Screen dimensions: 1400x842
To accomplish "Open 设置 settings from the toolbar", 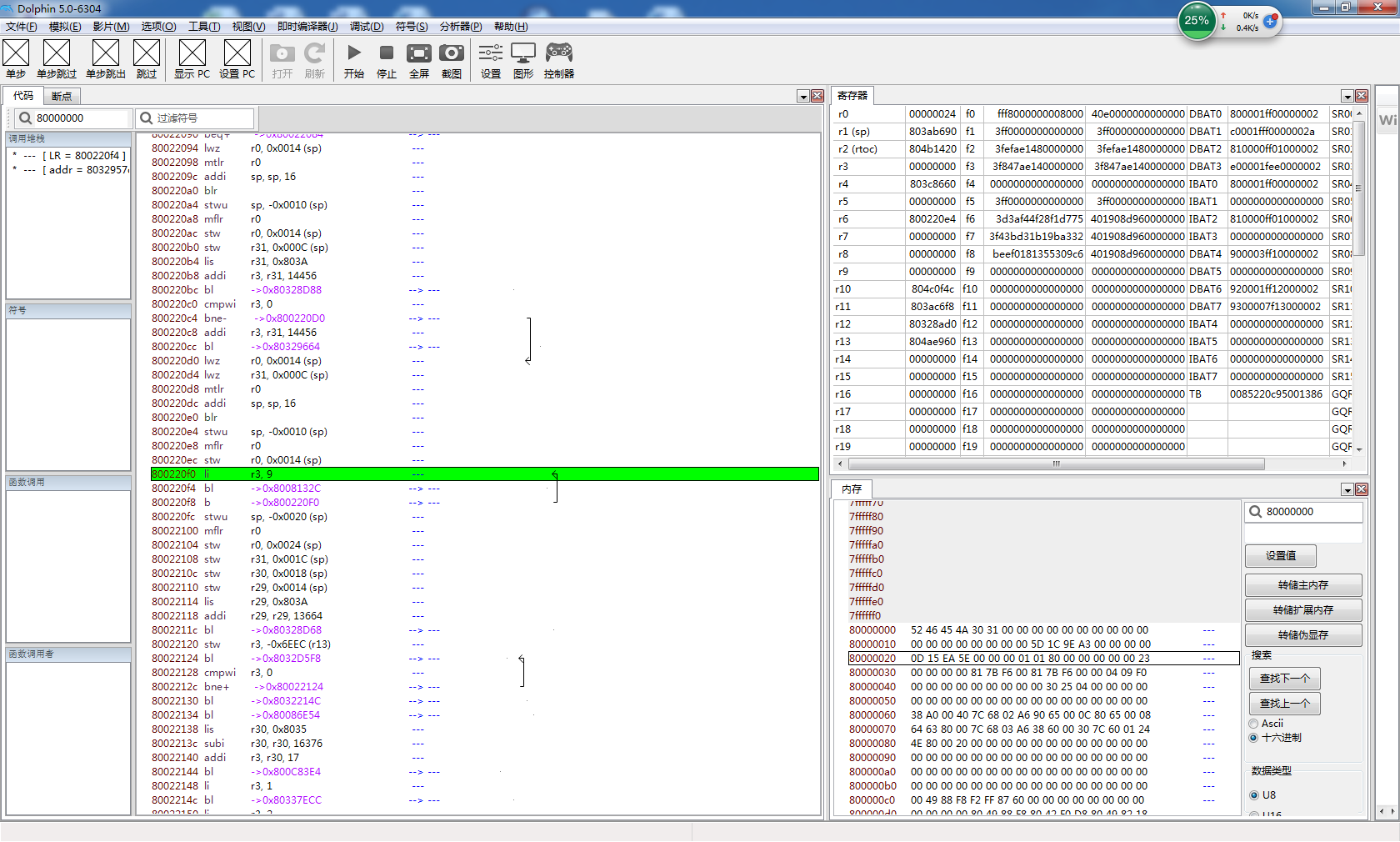I will point(491,53).
